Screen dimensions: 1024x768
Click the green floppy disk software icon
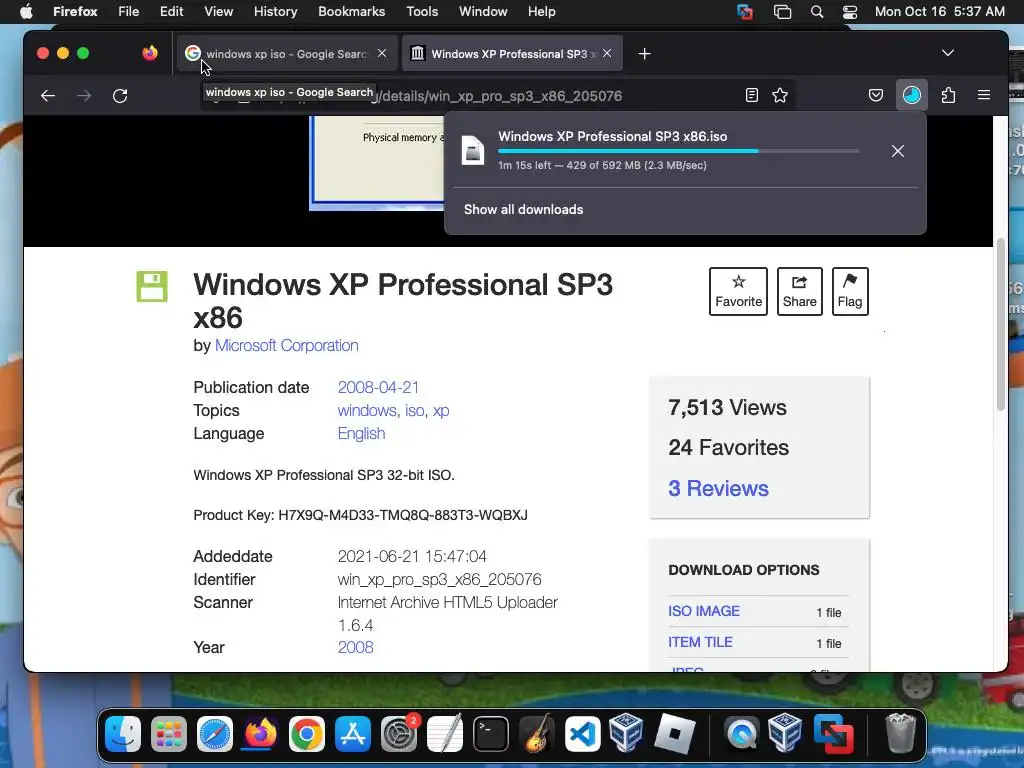(x=152, y=287)
